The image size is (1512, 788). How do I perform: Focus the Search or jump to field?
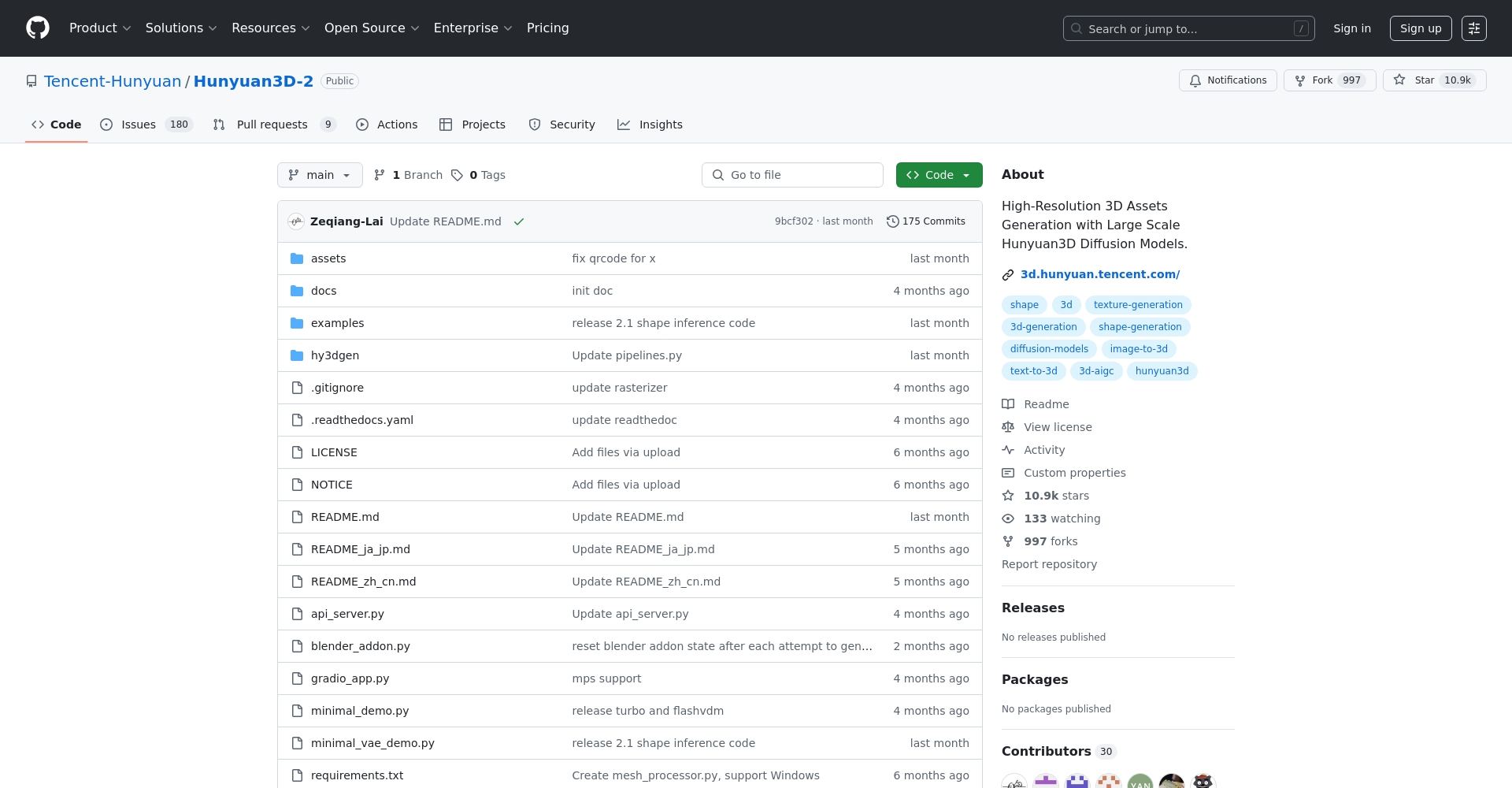[x=1189, y=28]
